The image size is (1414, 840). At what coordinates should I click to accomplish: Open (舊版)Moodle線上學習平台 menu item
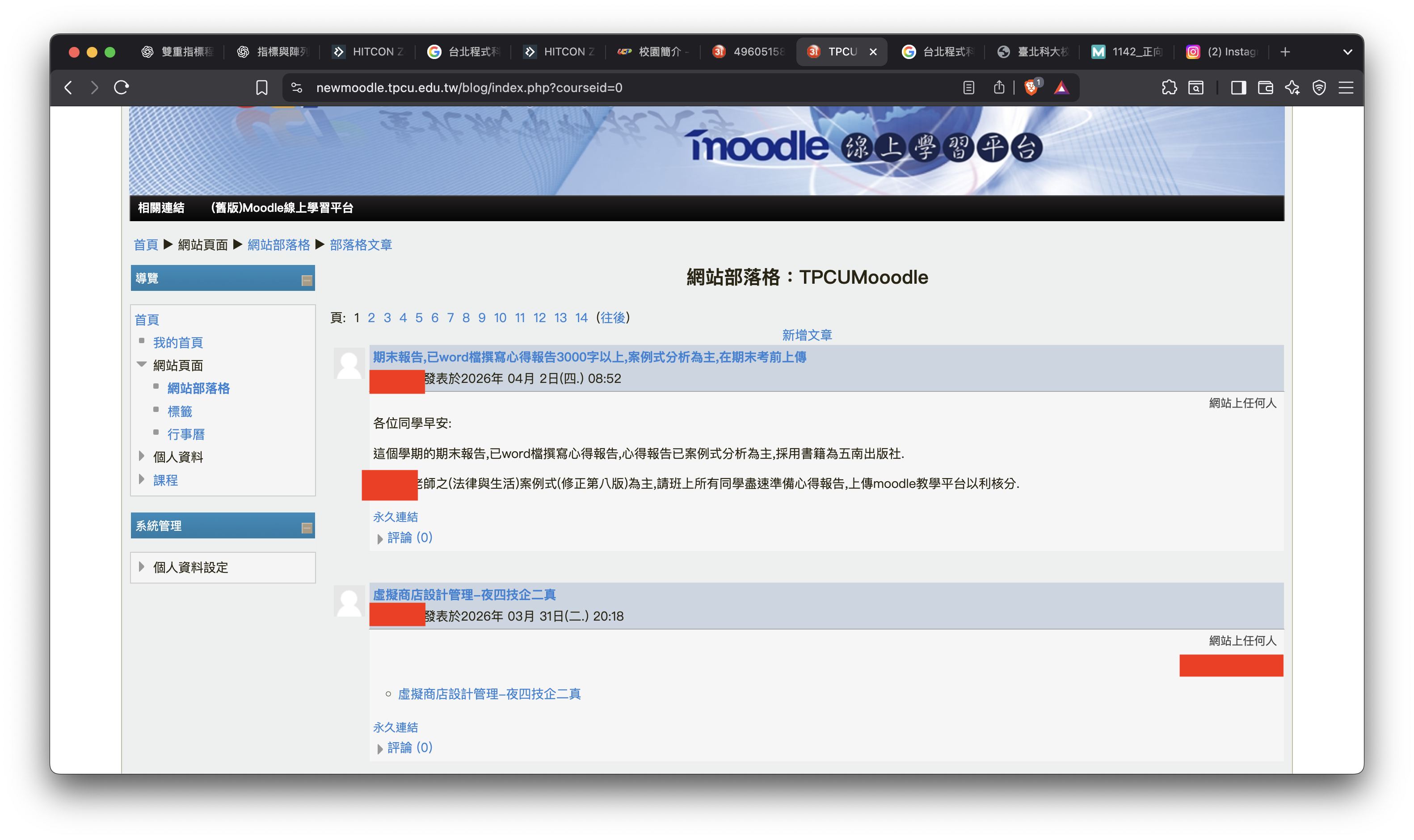coord(282,208)
